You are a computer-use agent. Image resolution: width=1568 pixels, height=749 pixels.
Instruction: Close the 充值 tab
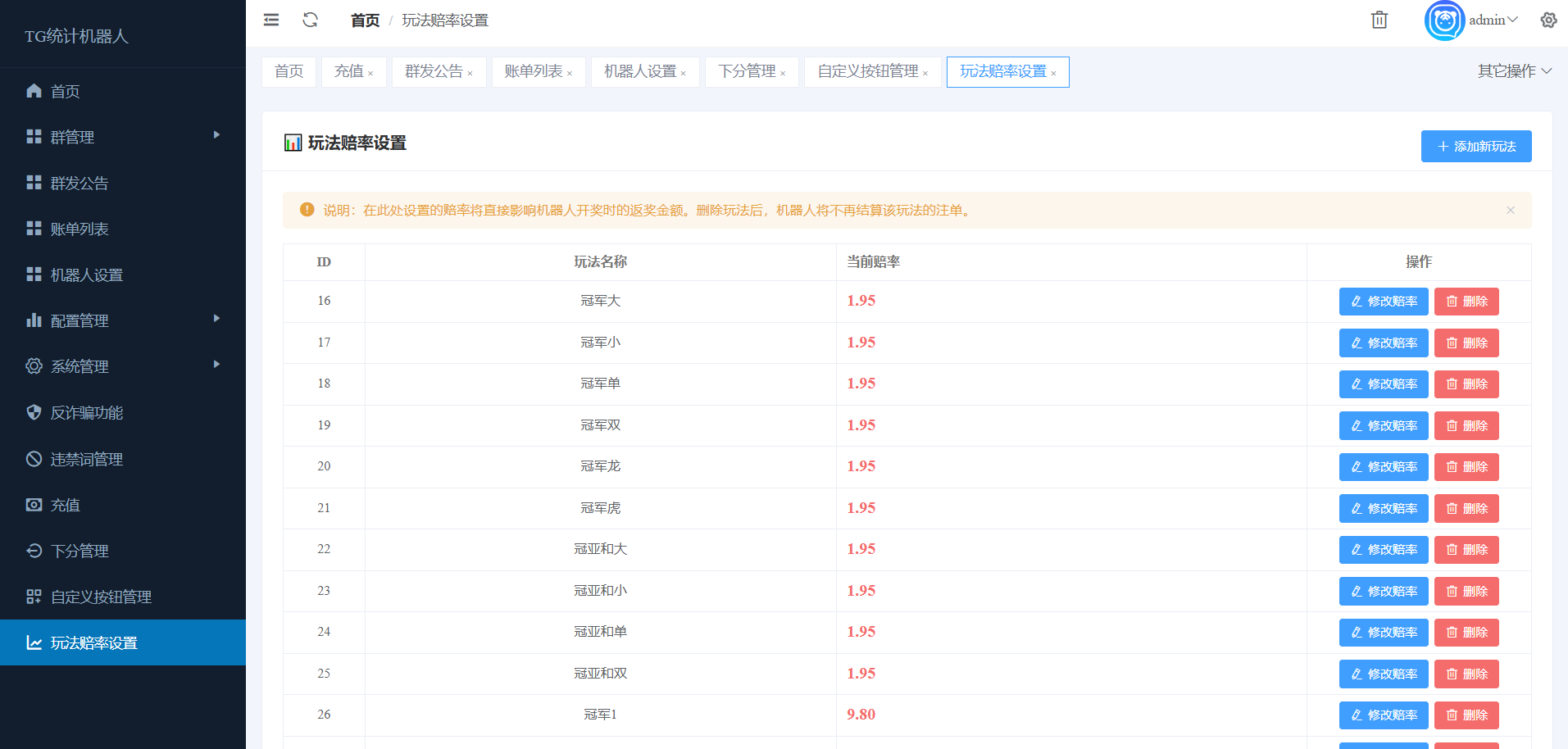[x=370, y=74]
